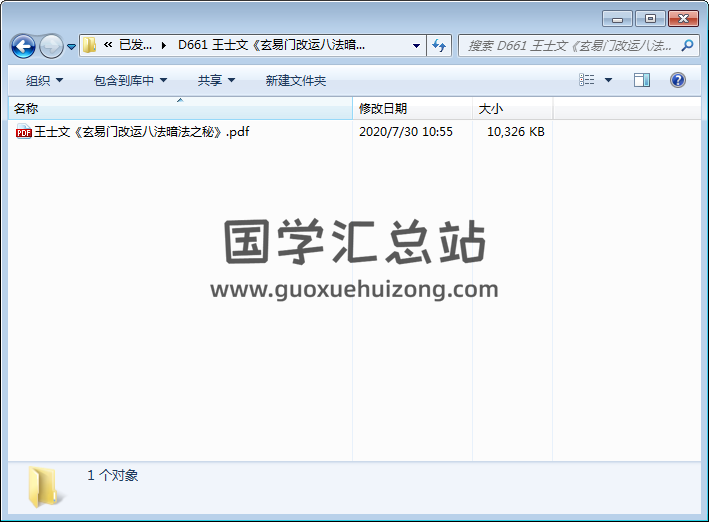Screen dimensions: 709x522
Task: Expand the arrow after 已发... breadcrumb
Action: tap(164, 45)
